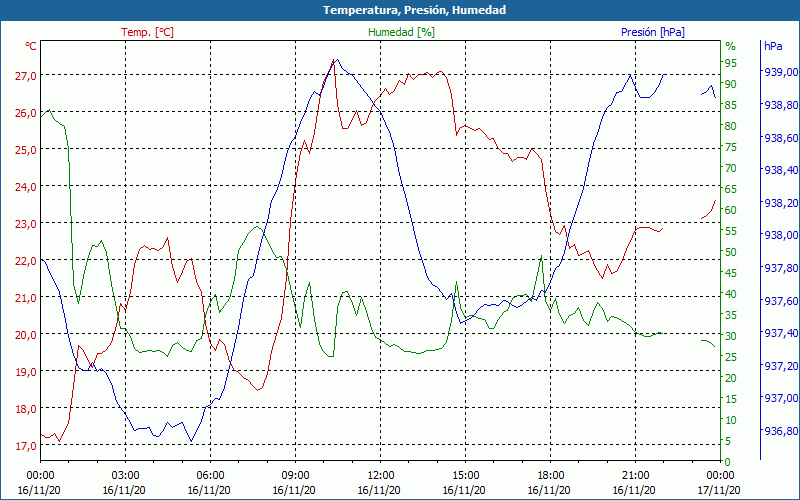The width and height of the screenshot is (800, 500).
Task: Click the '937,80' pressure axis value
Action: [780, 268]
